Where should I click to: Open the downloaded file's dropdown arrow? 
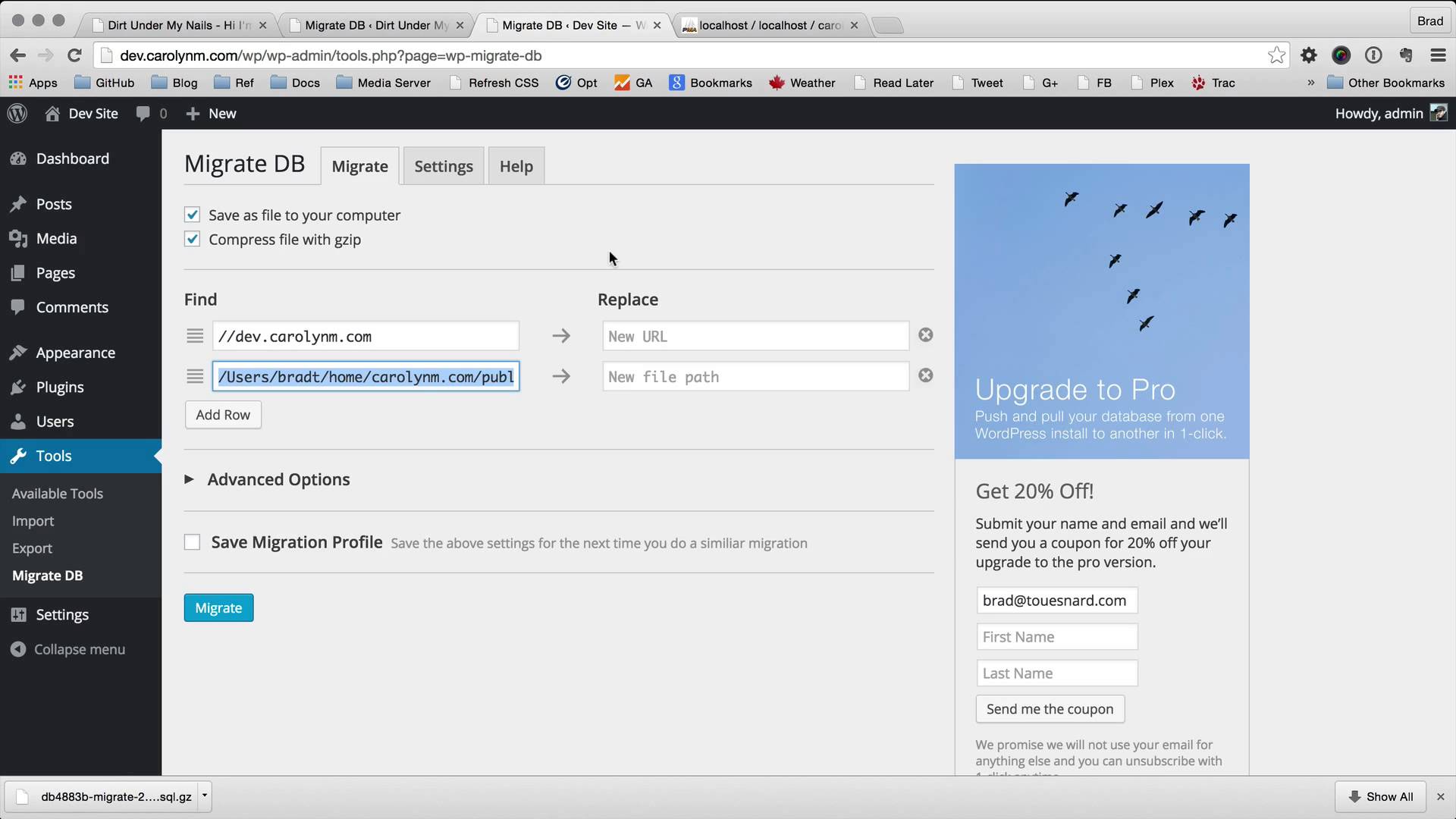click(204, 795)
